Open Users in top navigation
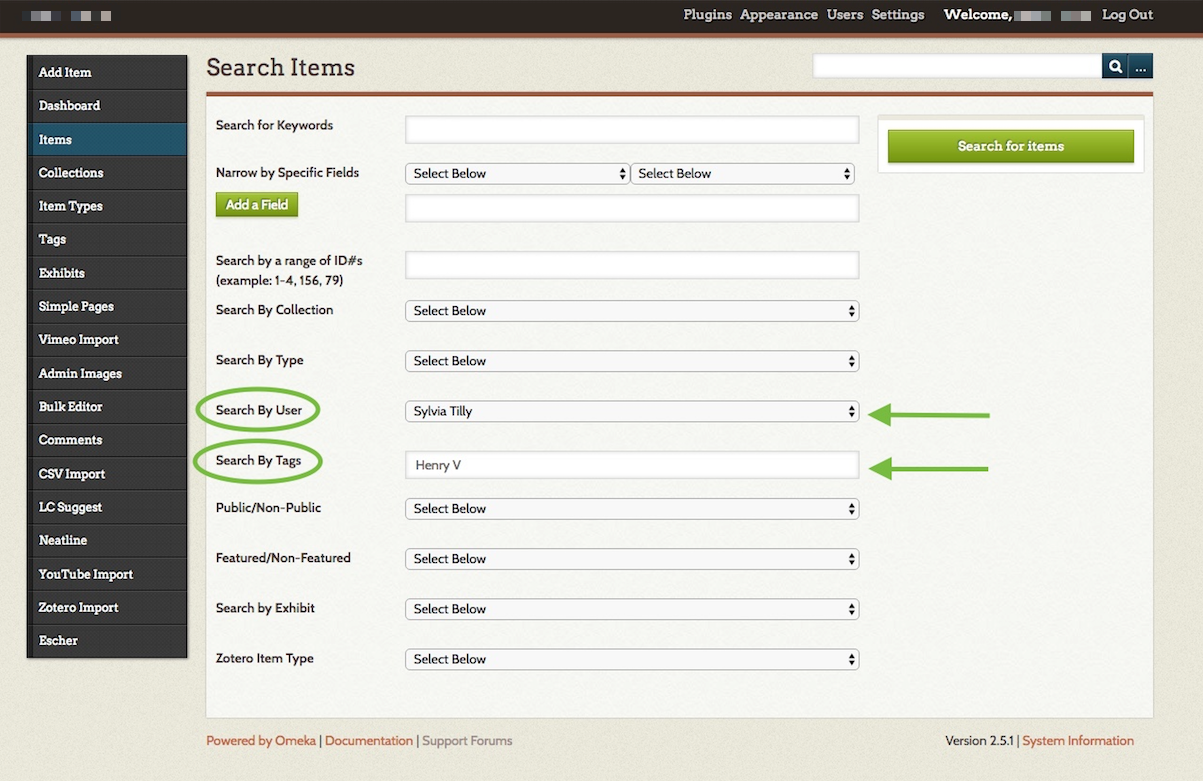 click(845, 15)
